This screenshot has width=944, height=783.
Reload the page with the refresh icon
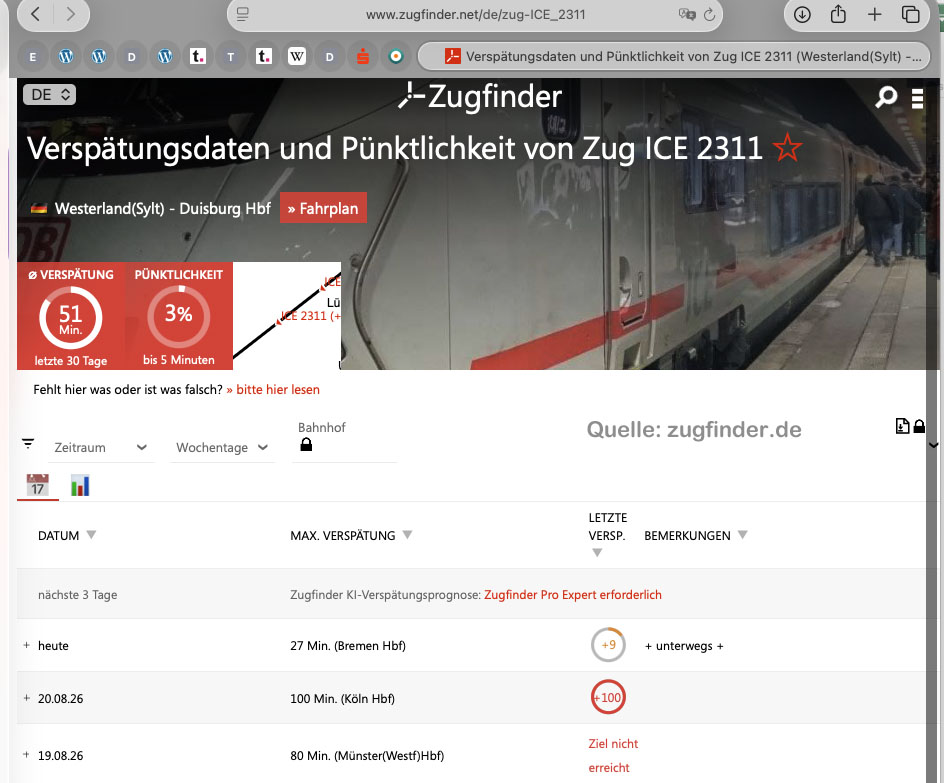710,14
